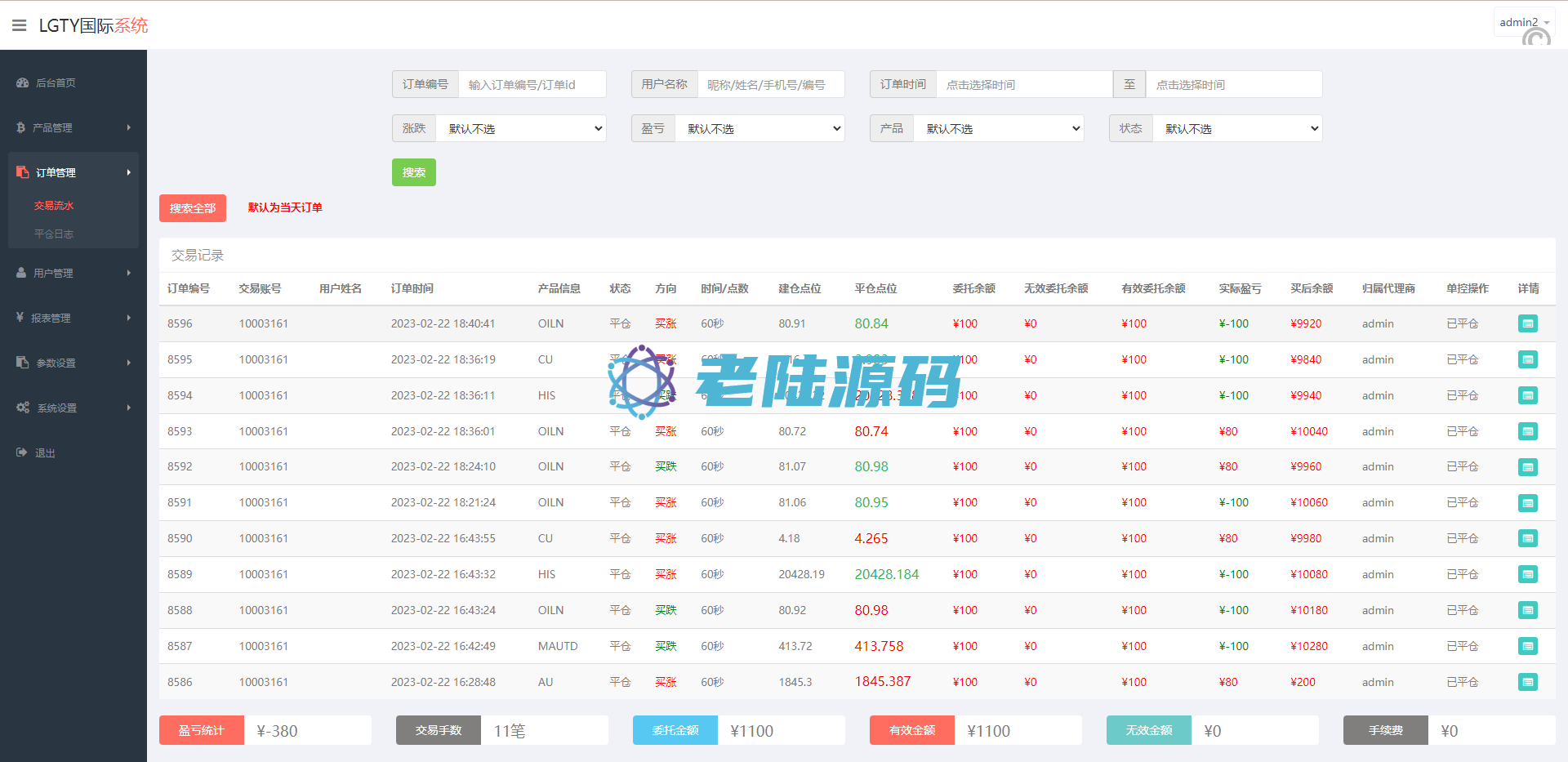The image size is (1568, 762).
Task: Click the hamburger menu icon
Action: 20,25
